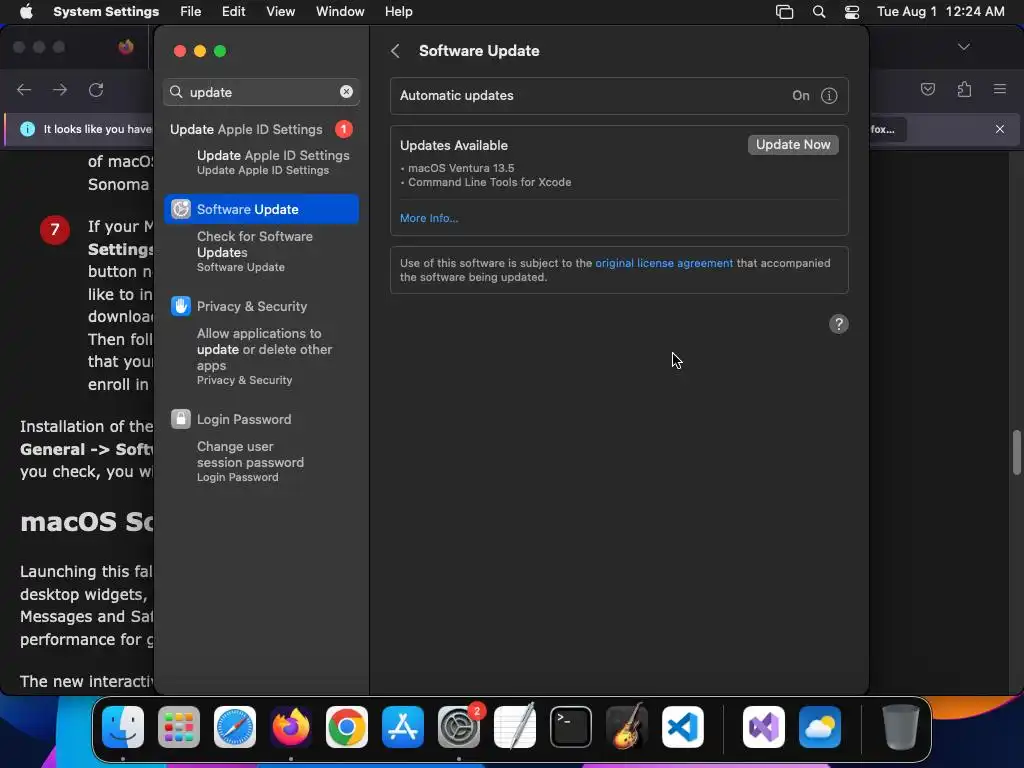Click the search magnifier in Settings sidebar
Viewport: 1024px width, 768px height.
(x=176, y=92)
